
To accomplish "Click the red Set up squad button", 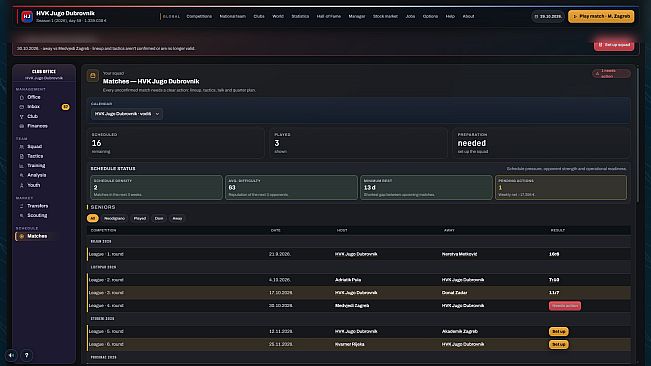I will [614, 45].
